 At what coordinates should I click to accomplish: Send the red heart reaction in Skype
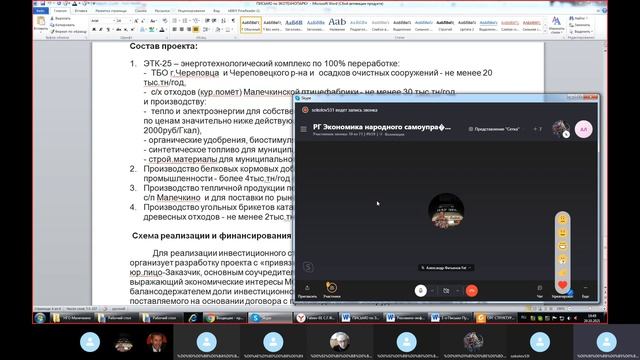click(562, 285)
